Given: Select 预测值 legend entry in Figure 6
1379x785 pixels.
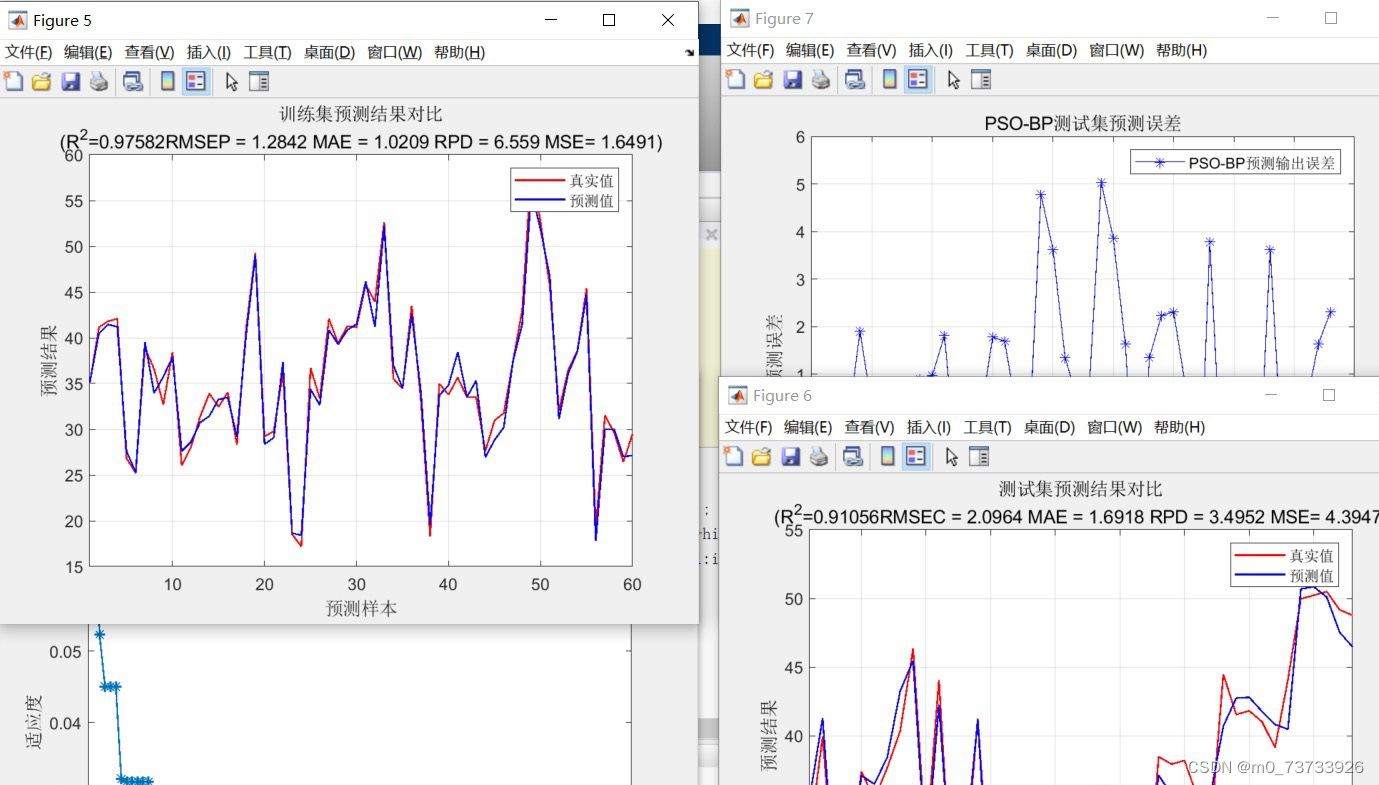Looking at the screenshot, I should pos(1285,576).
